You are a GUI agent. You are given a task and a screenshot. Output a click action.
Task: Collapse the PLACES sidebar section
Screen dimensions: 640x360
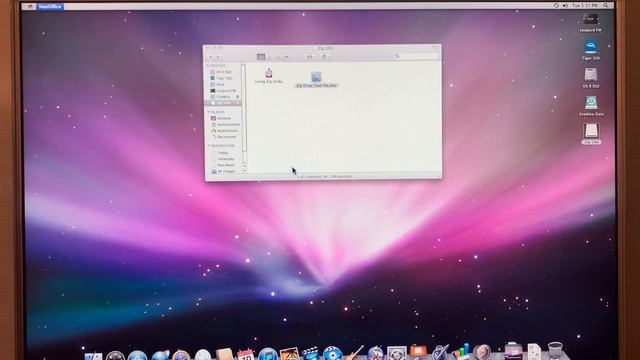click(209, 112)
